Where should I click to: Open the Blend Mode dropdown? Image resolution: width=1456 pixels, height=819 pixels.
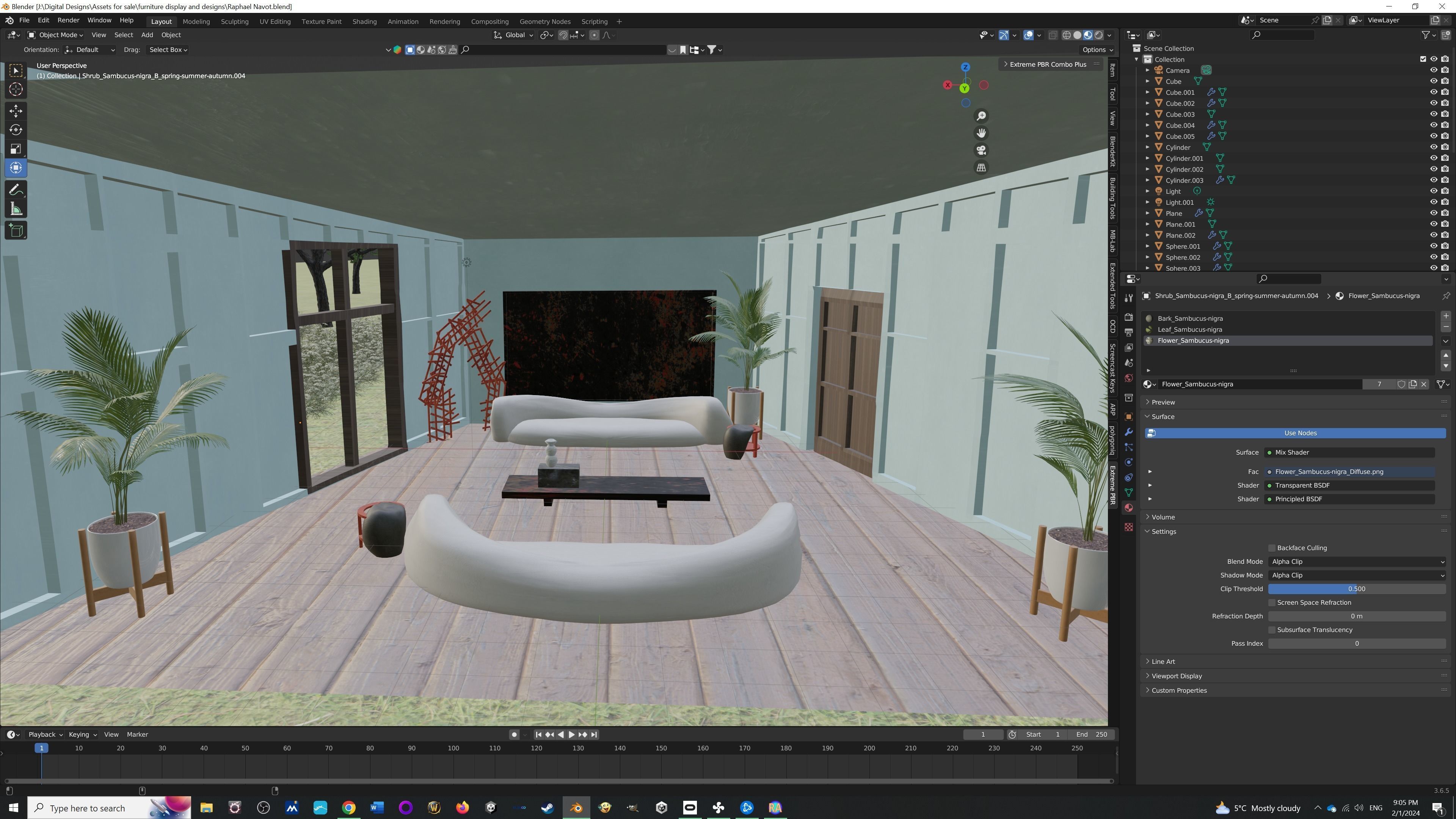(1357, 562)
